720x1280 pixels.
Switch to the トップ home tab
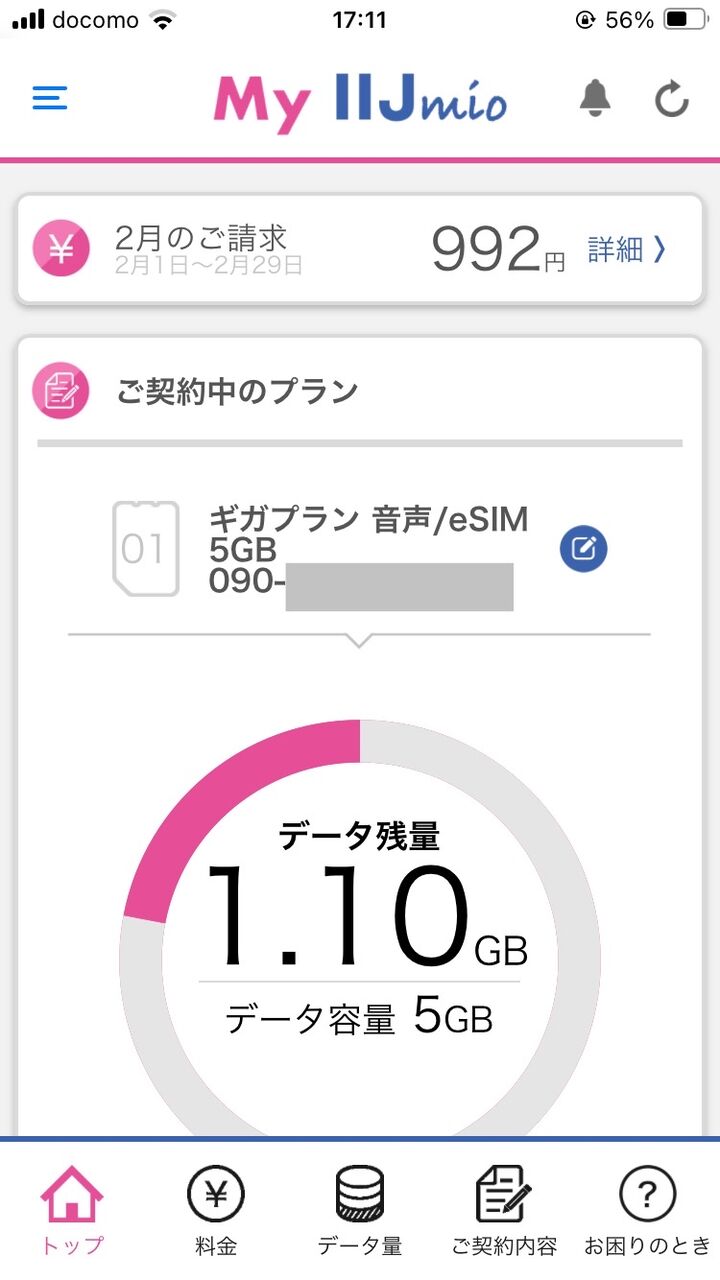[x=72, y=1212]
